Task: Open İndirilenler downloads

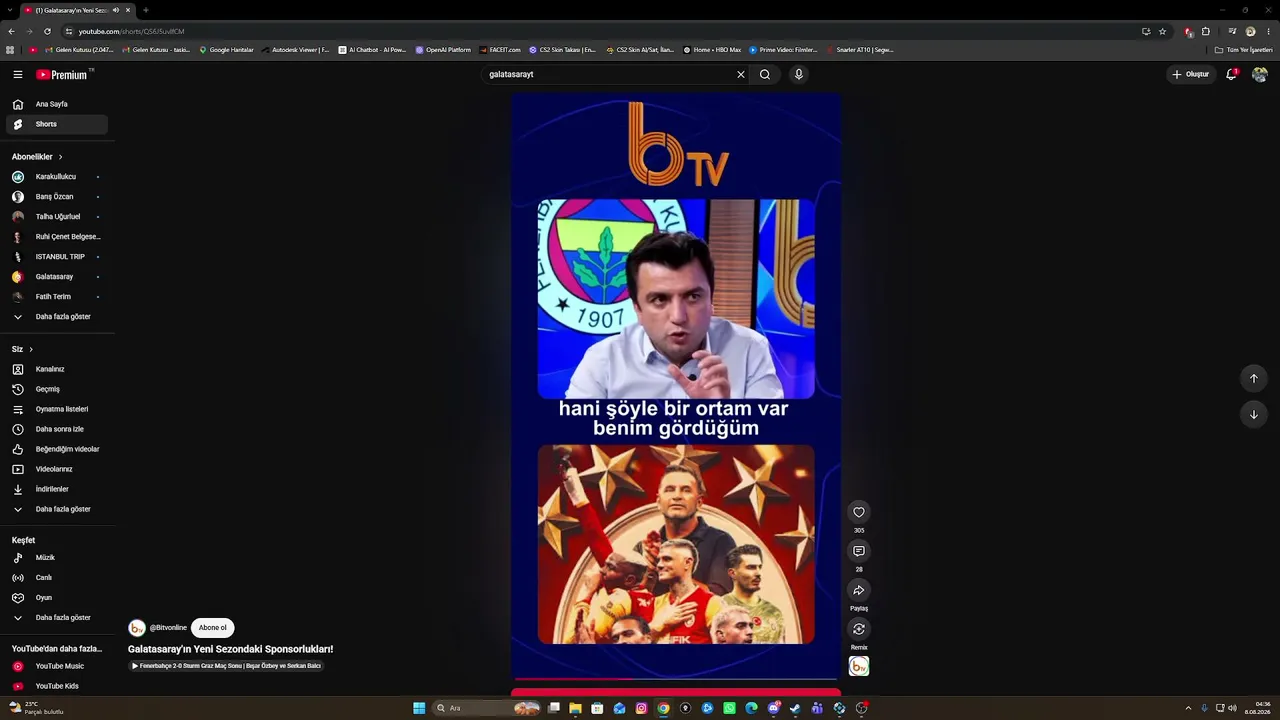Action: pos(57,489)
